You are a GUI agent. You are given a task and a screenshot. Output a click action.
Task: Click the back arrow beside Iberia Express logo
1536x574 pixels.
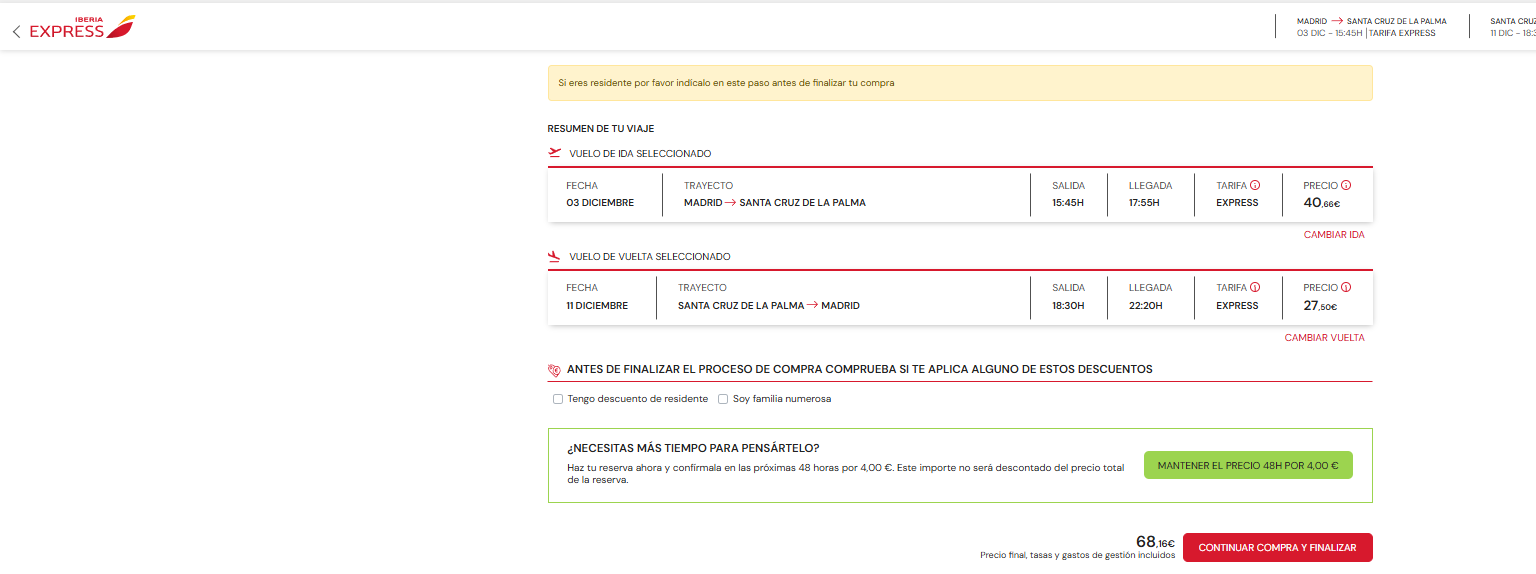pyautogui.click(x=16, y=32)
